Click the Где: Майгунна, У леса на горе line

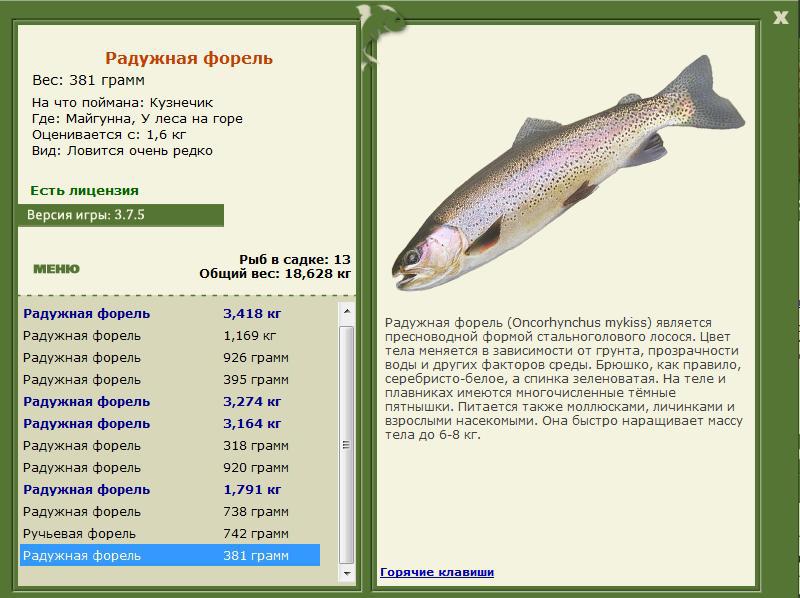tap(137, 119)
